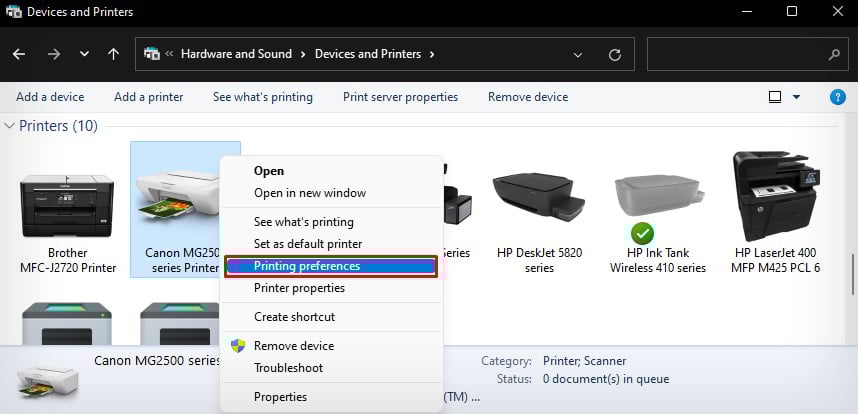The image size is (858, 414).
Task: Click '0 document(s) in queue' status
Action: pyautogui.click(x=606, y=379)
